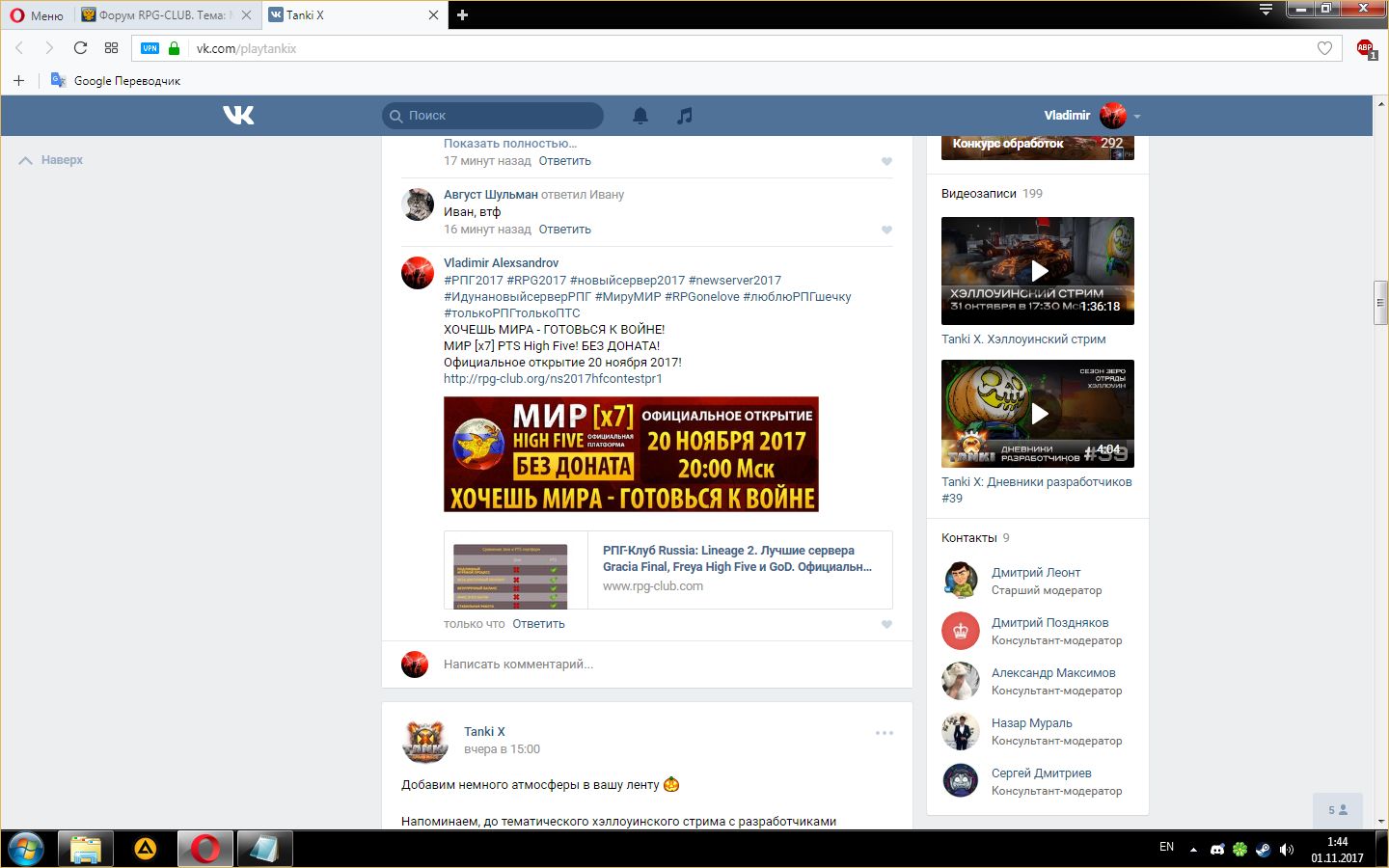
Task: Open Дмитрий Поздняков contact
Action: 1049,622
